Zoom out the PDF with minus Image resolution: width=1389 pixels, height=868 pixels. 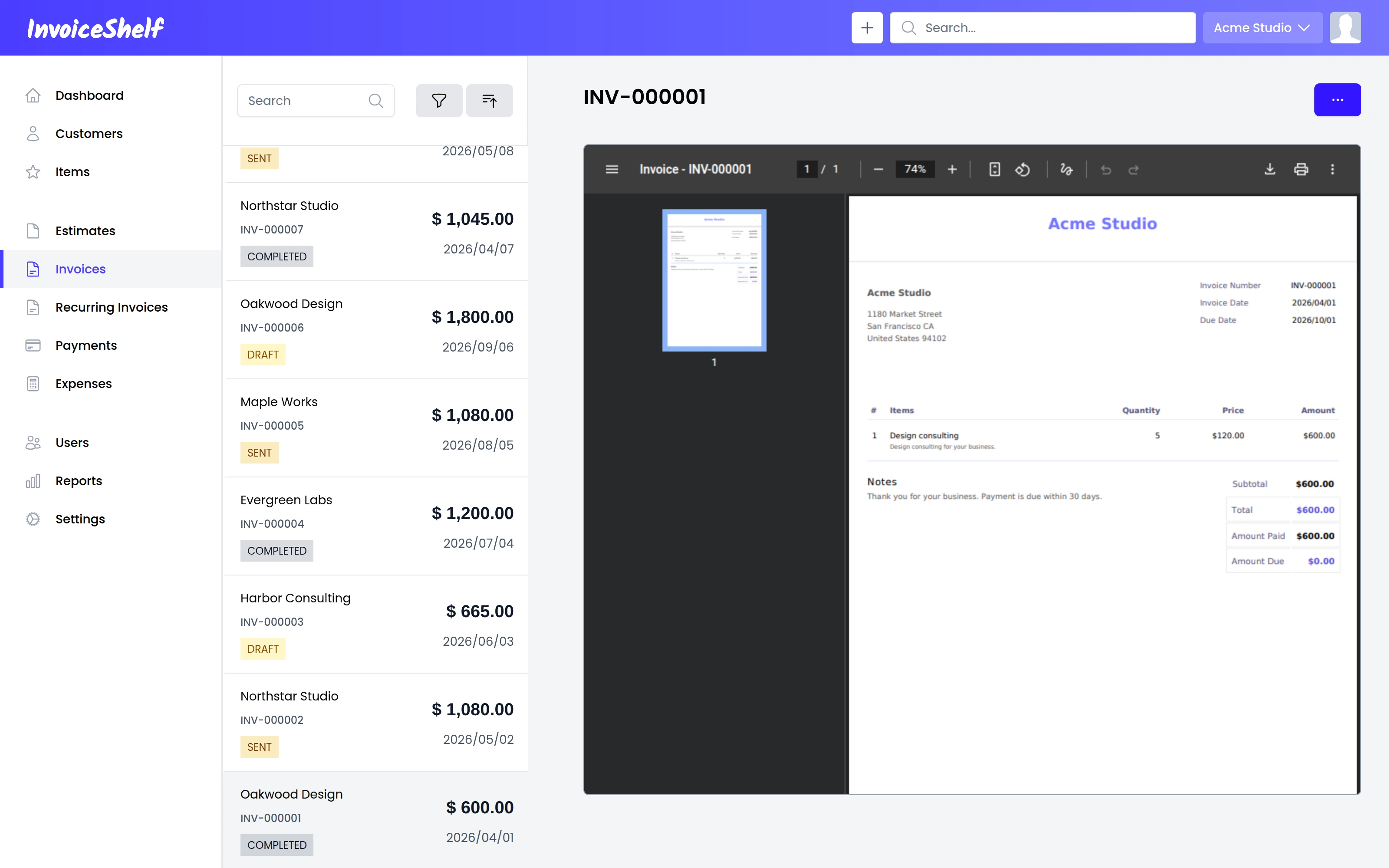(878, 169)
